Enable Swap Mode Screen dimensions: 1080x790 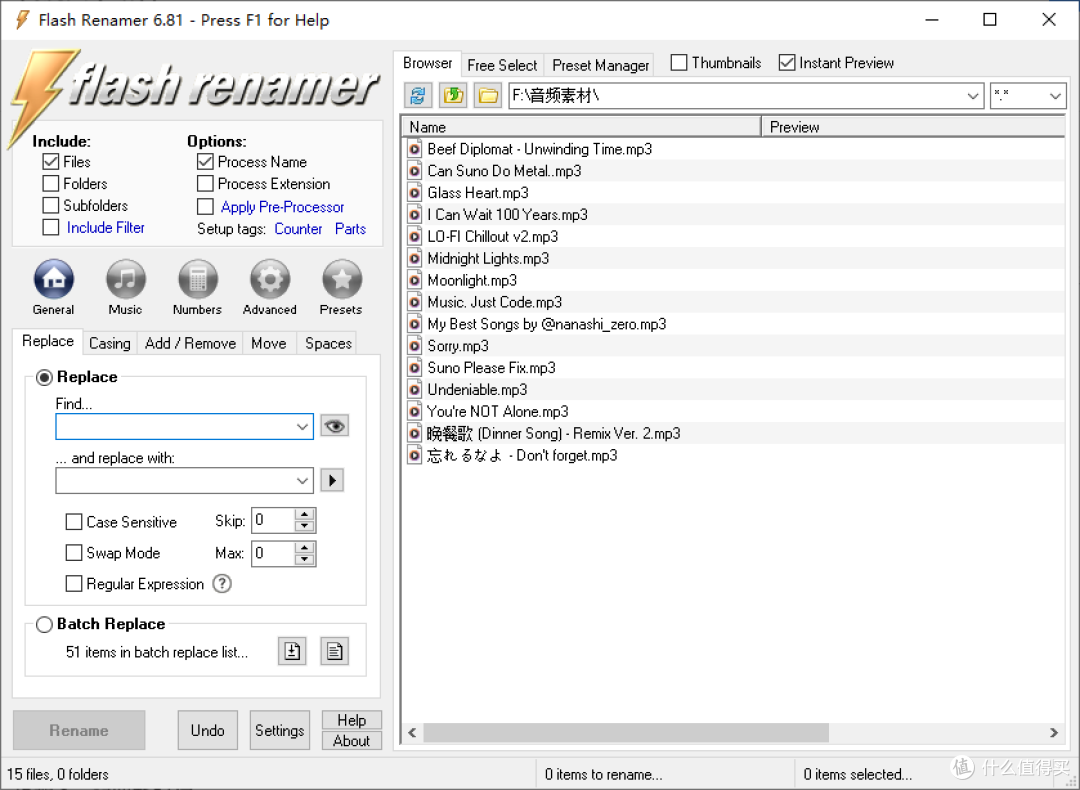[x=74, y=553]
